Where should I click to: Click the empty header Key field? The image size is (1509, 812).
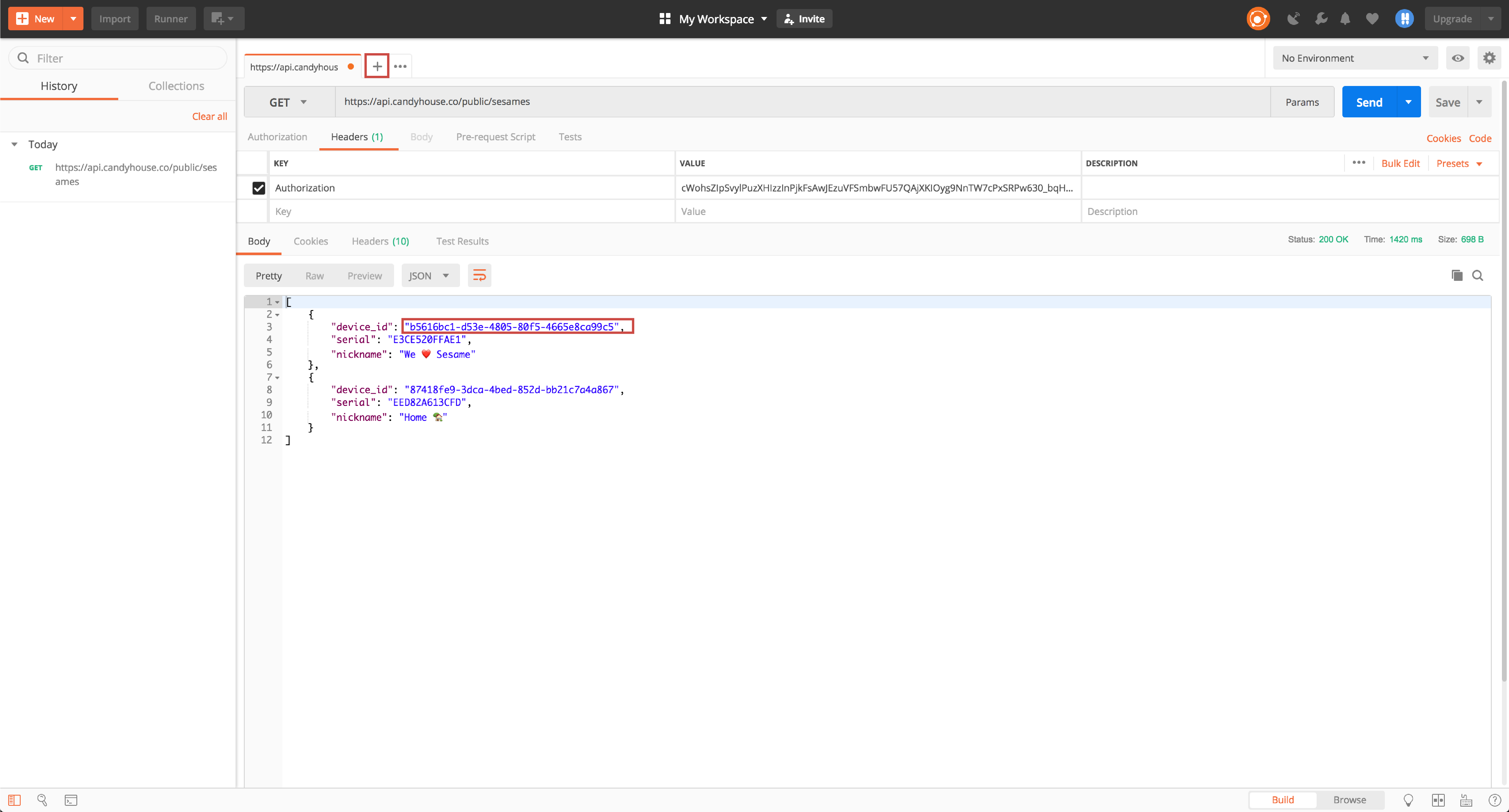[x=472, y=211]
